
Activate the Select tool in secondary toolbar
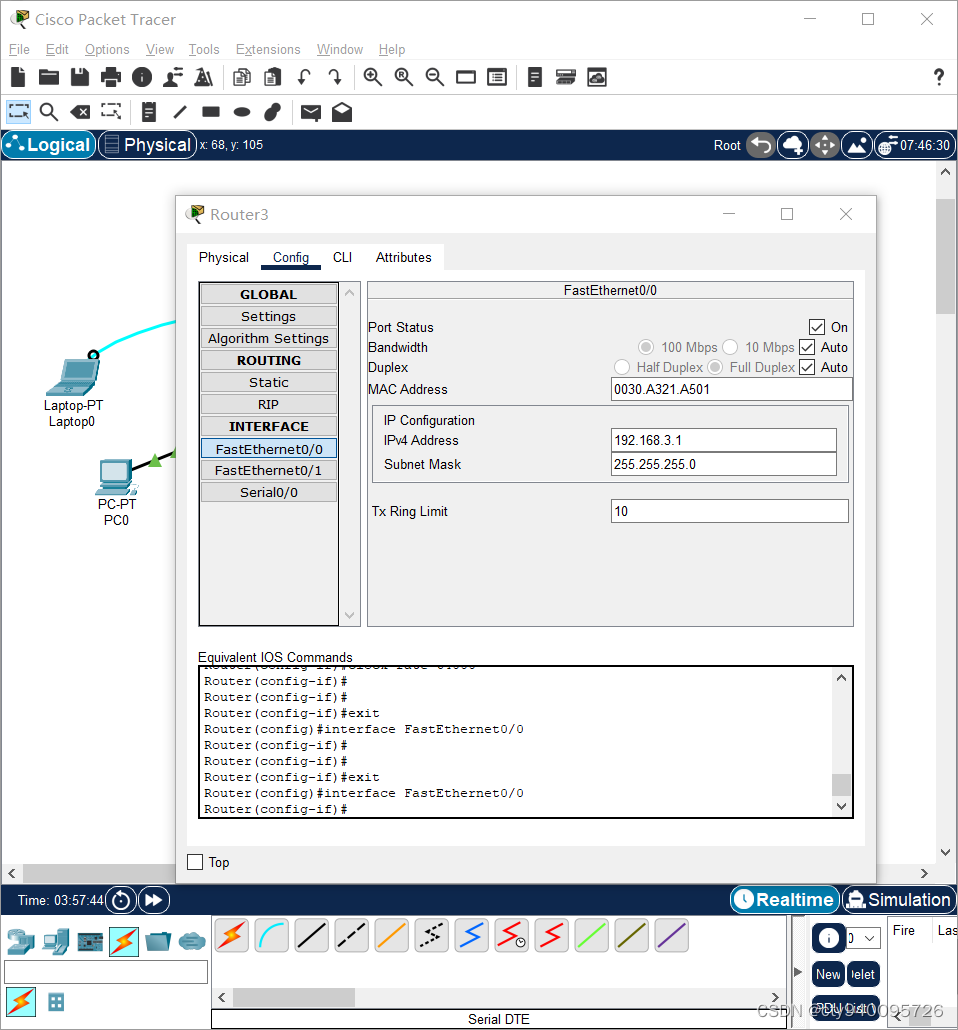point(18,112)
